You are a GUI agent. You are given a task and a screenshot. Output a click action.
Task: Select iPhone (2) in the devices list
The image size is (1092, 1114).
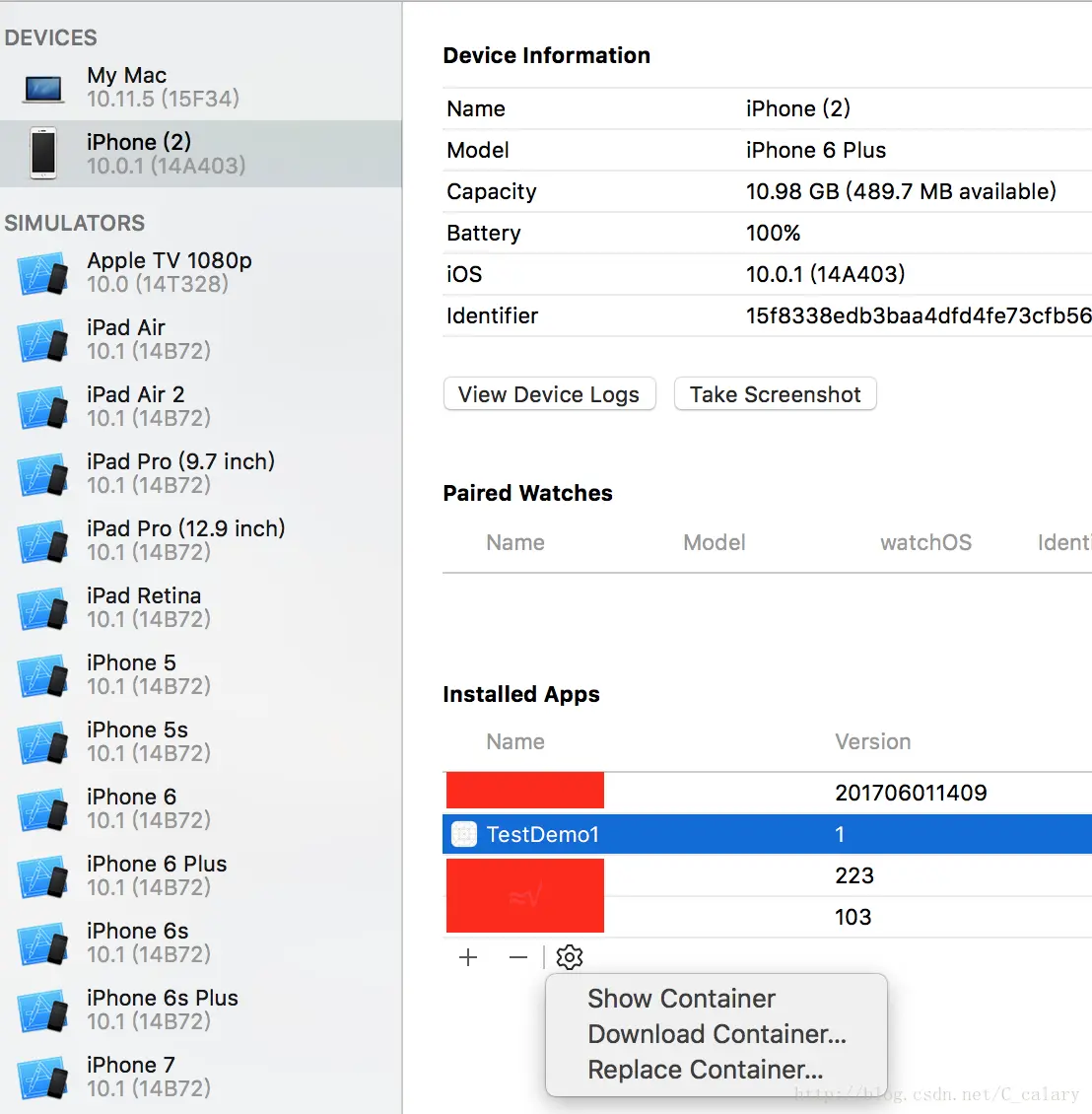click(201, 154)
